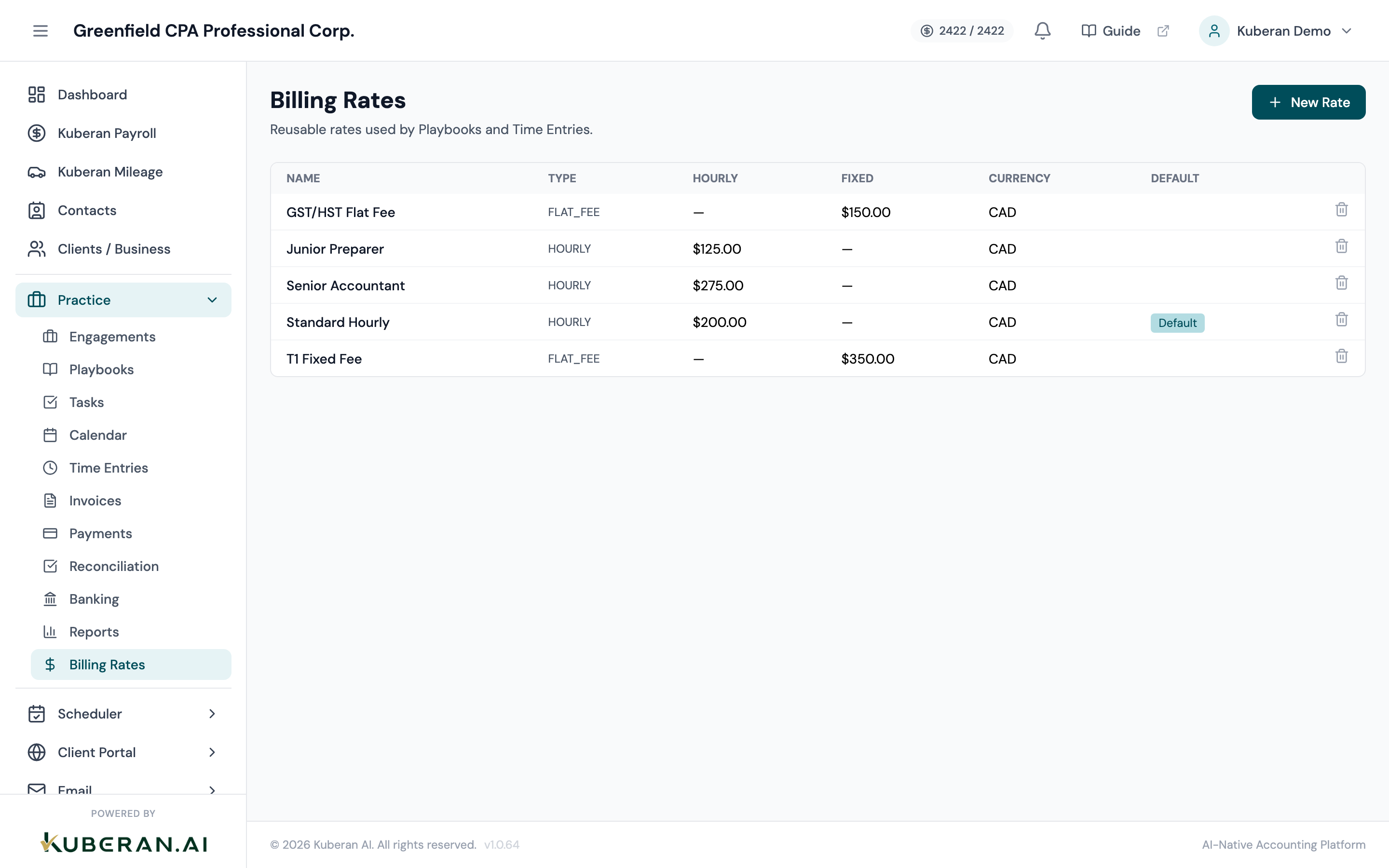The height and width of the screenshot is (868, 1389).
Task: Expand the Client Portal section chevron
Action: [212, 752]
